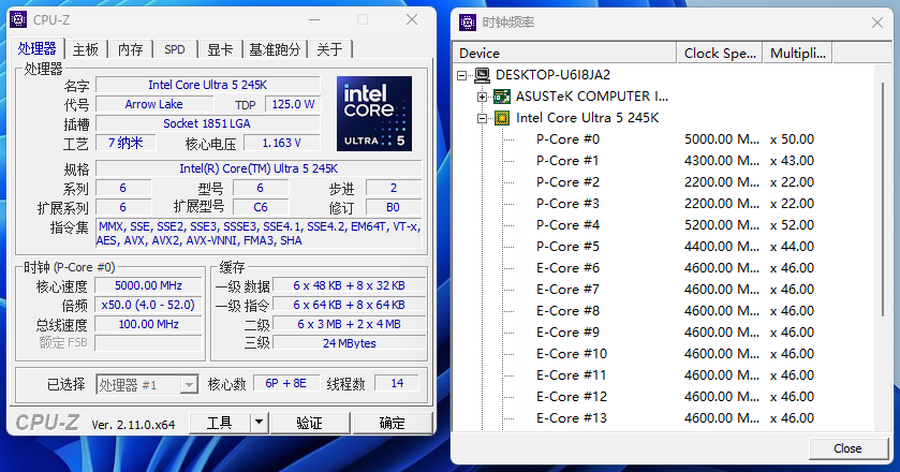This screenshot has height=472, width=900.
Task: Click the ASUSTeK motherboard icon
Action: [502, 96]
